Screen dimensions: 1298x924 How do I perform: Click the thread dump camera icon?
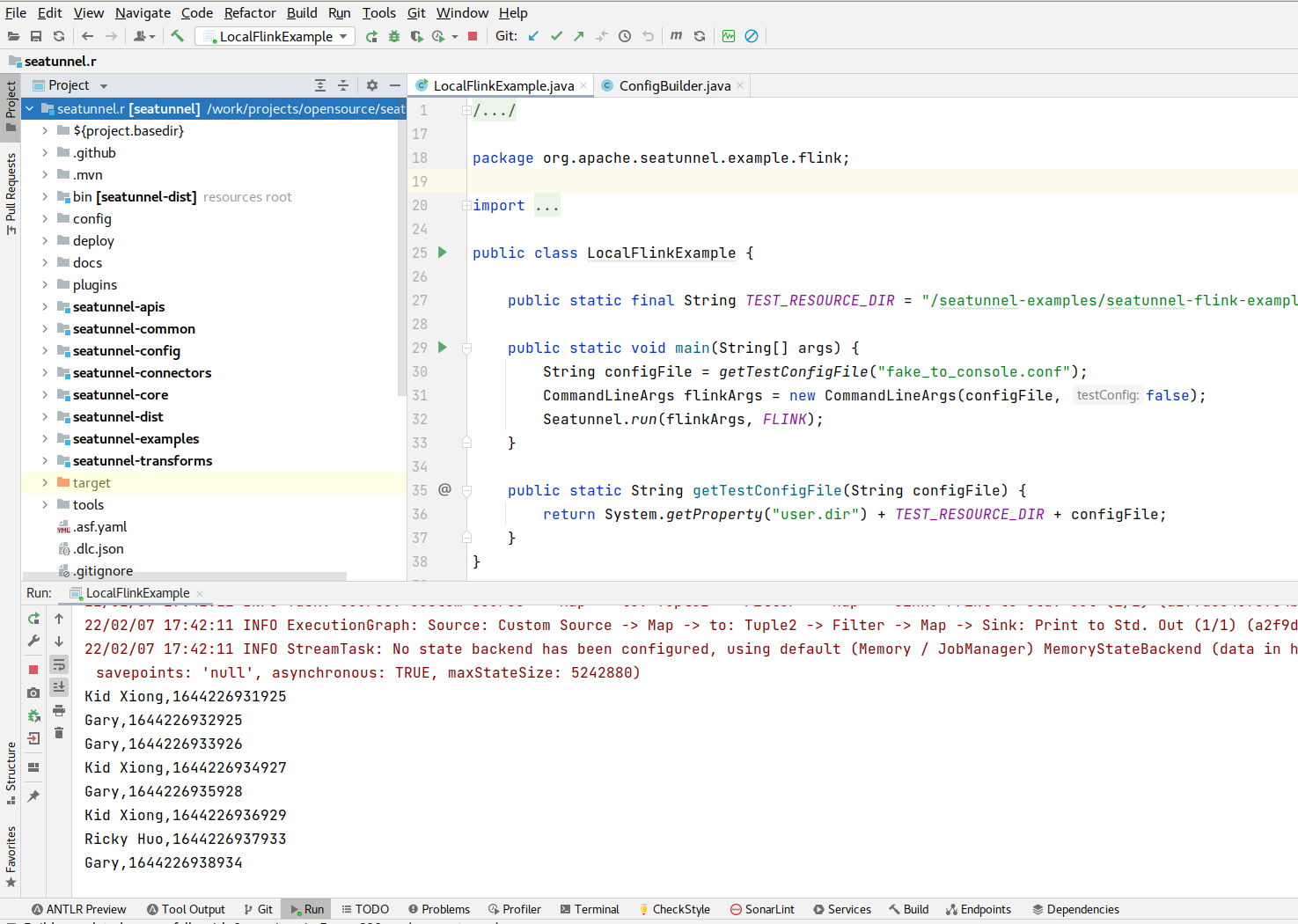click(33, 693)
